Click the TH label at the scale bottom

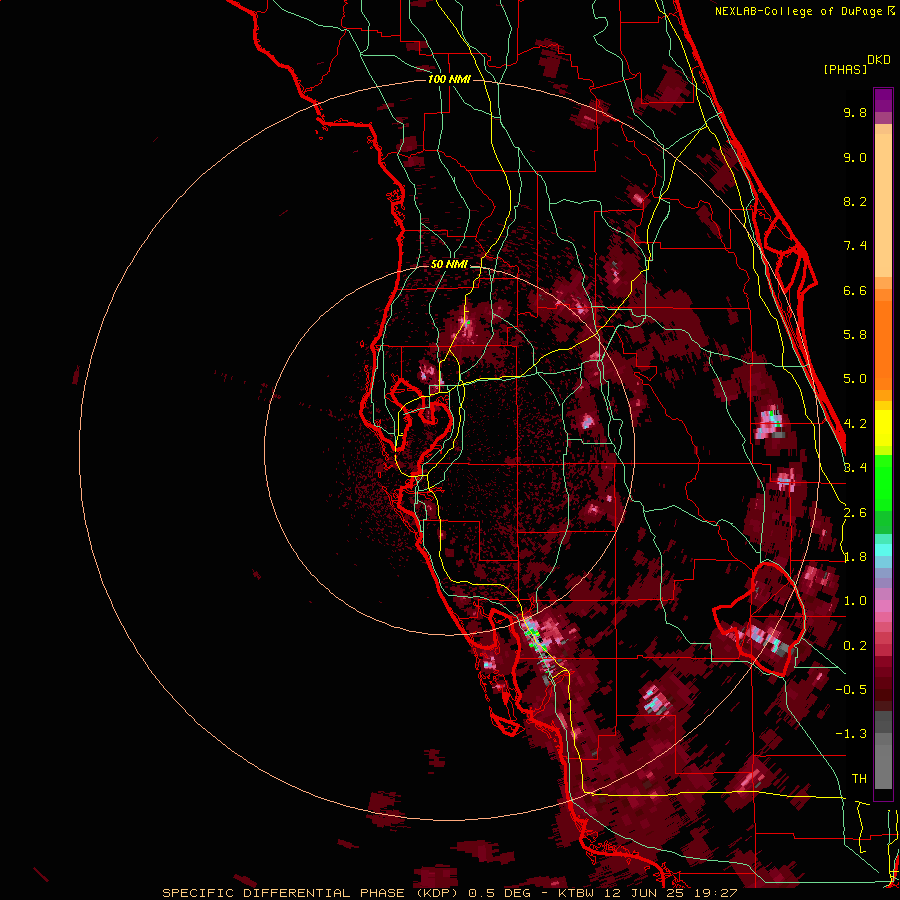pyautogui.click(x=859, y=778)
